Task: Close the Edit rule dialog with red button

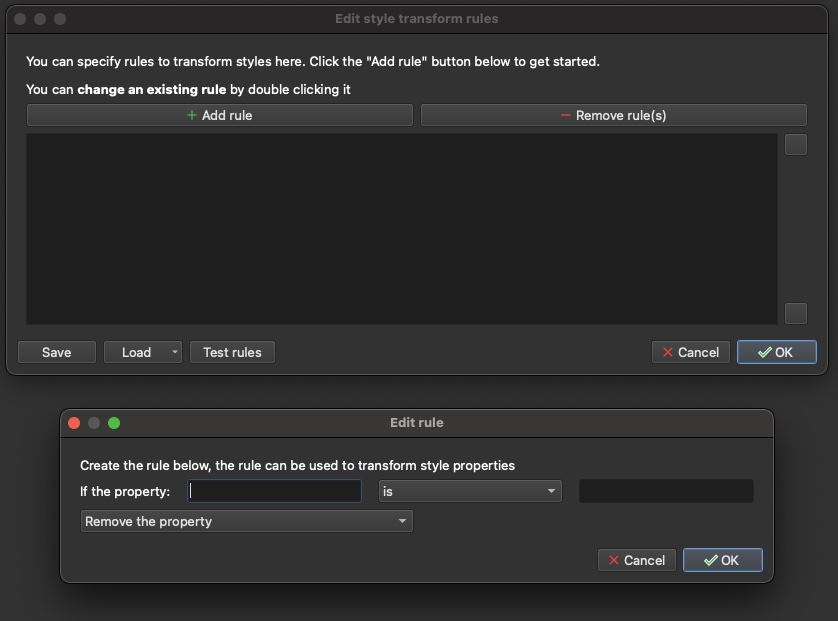Action: (x=74, y=423)
